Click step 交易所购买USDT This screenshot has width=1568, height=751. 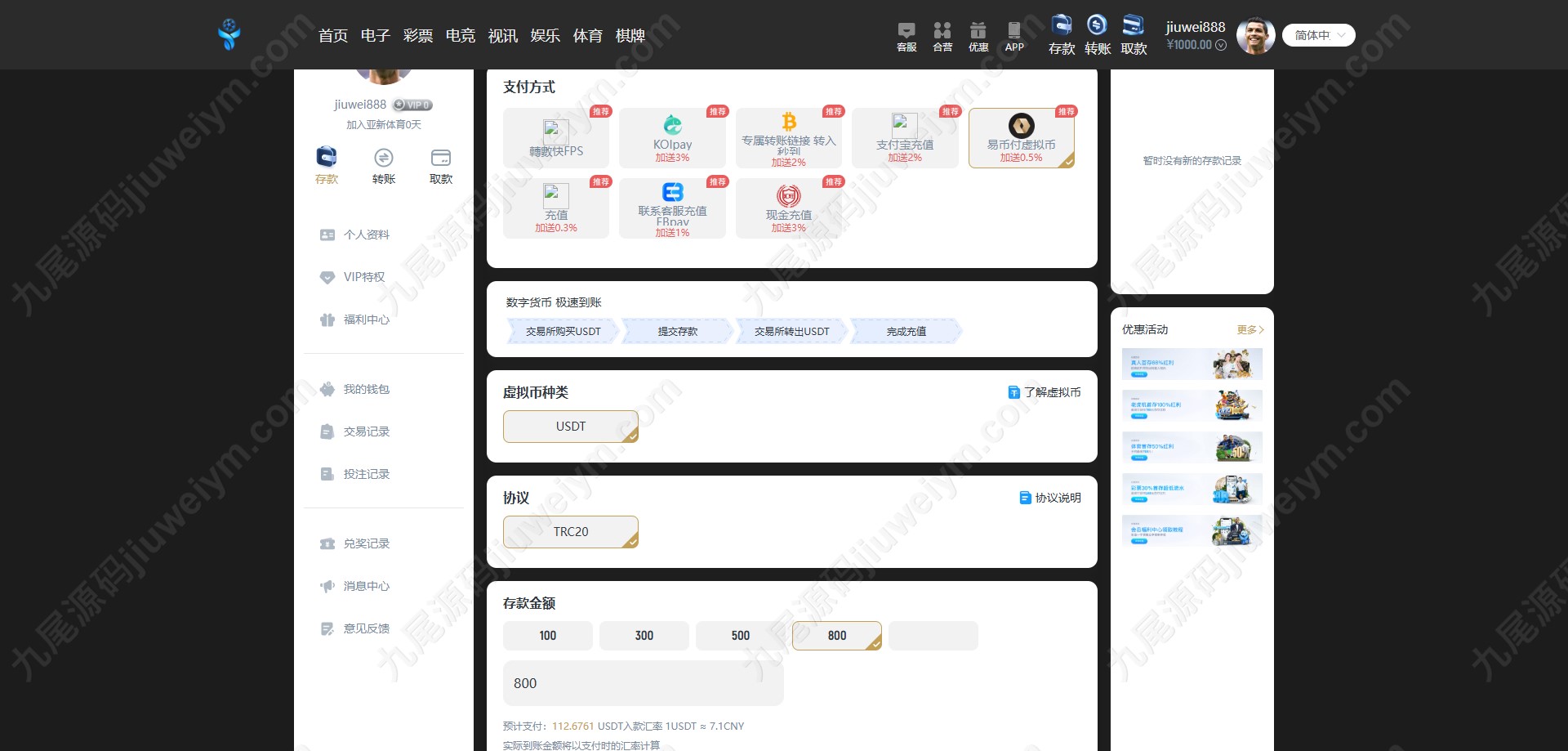point(563,331)
